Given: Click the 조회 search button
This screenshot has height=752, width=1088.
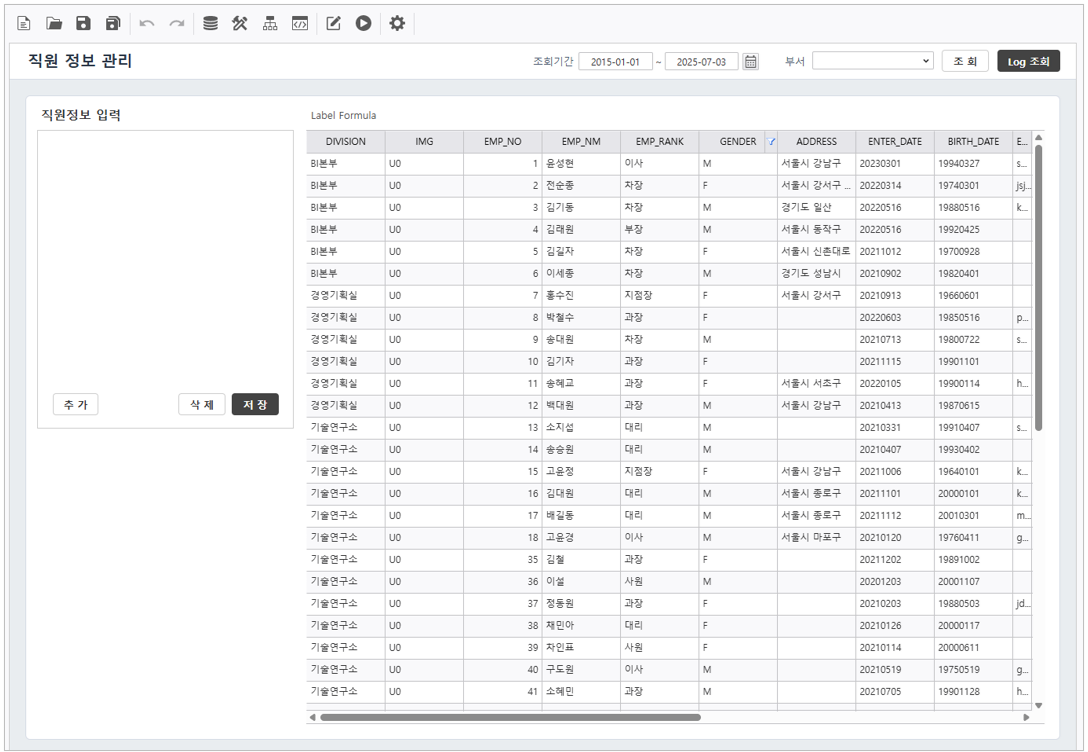Looking at the screenshot, I should (x=965, y=62).
